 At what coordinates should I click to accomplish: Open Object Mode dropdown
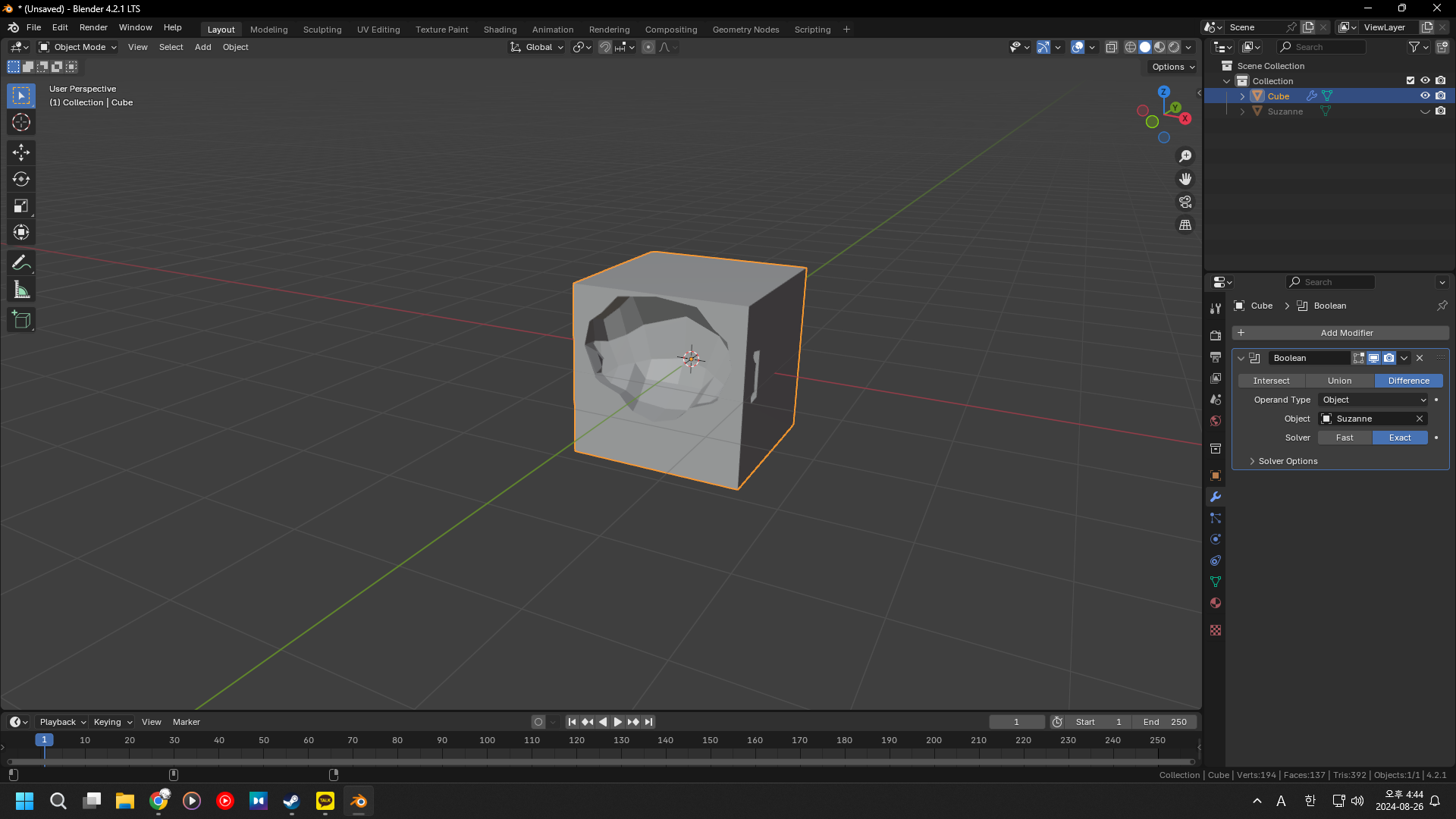78,47
